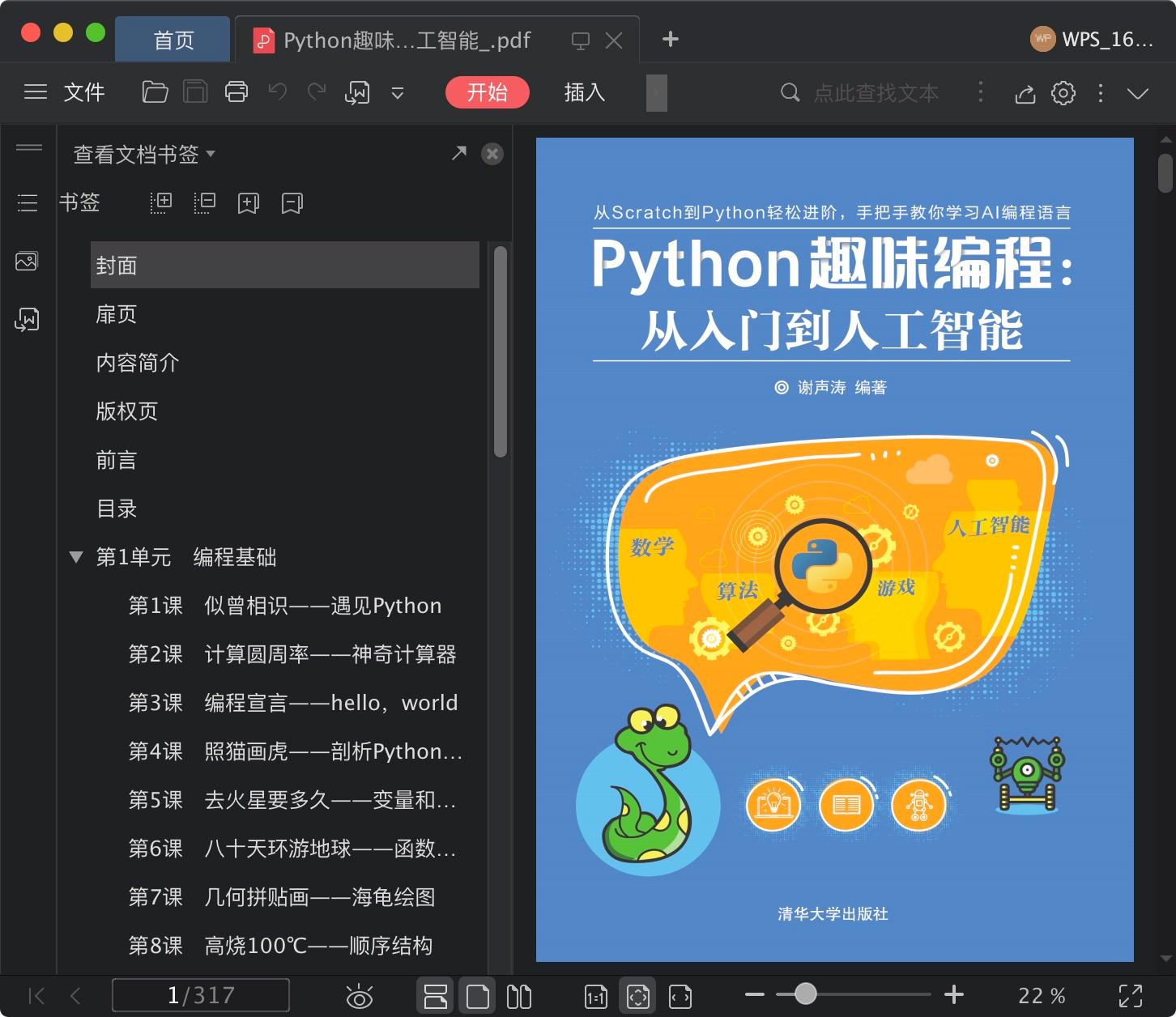
Task: Click the collapse all bookmarks icon
Action: pyautogui.click(x=205, y=202)
